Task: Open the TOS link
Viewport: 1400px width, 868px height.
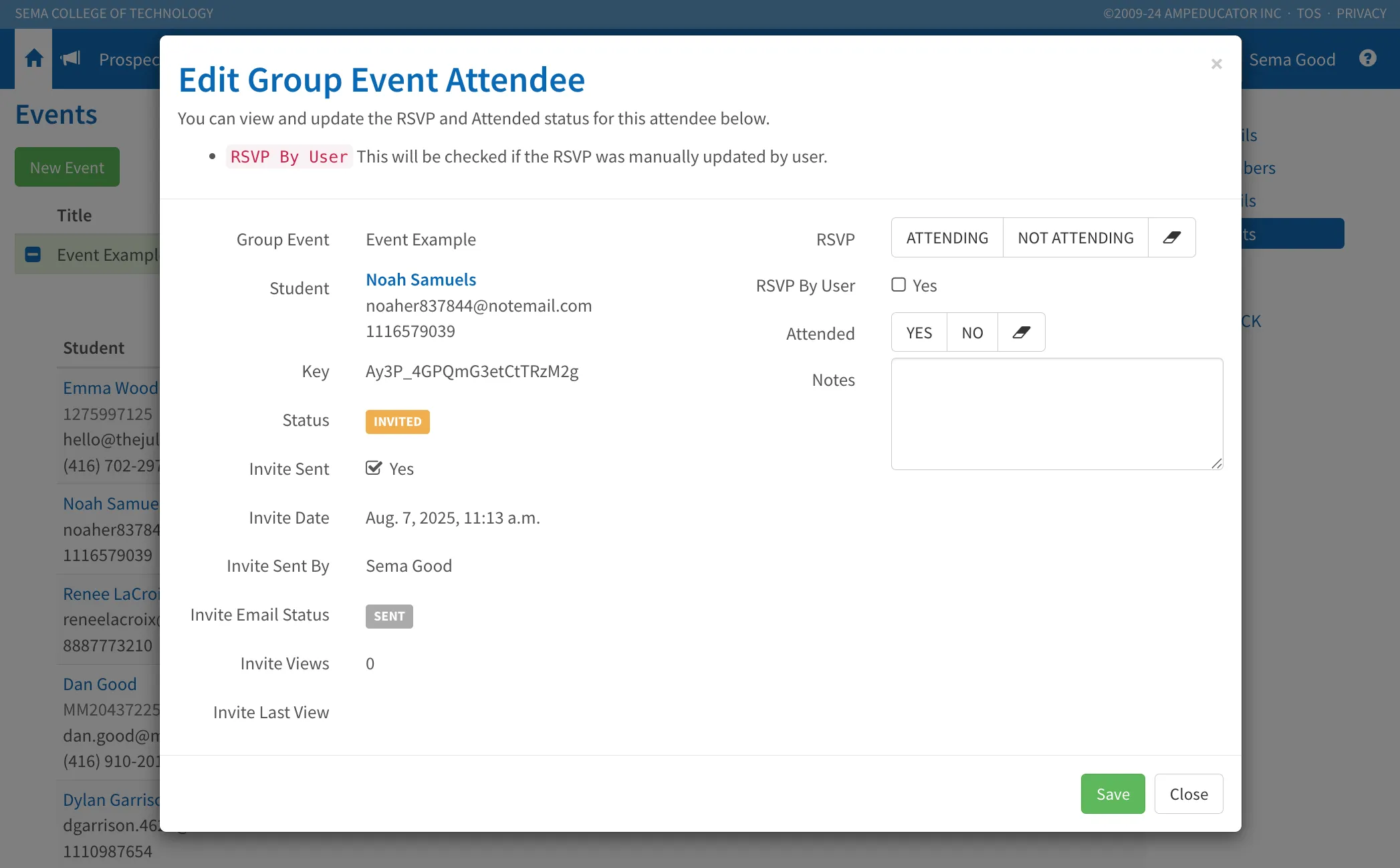Action: [x=1308, y=13]
